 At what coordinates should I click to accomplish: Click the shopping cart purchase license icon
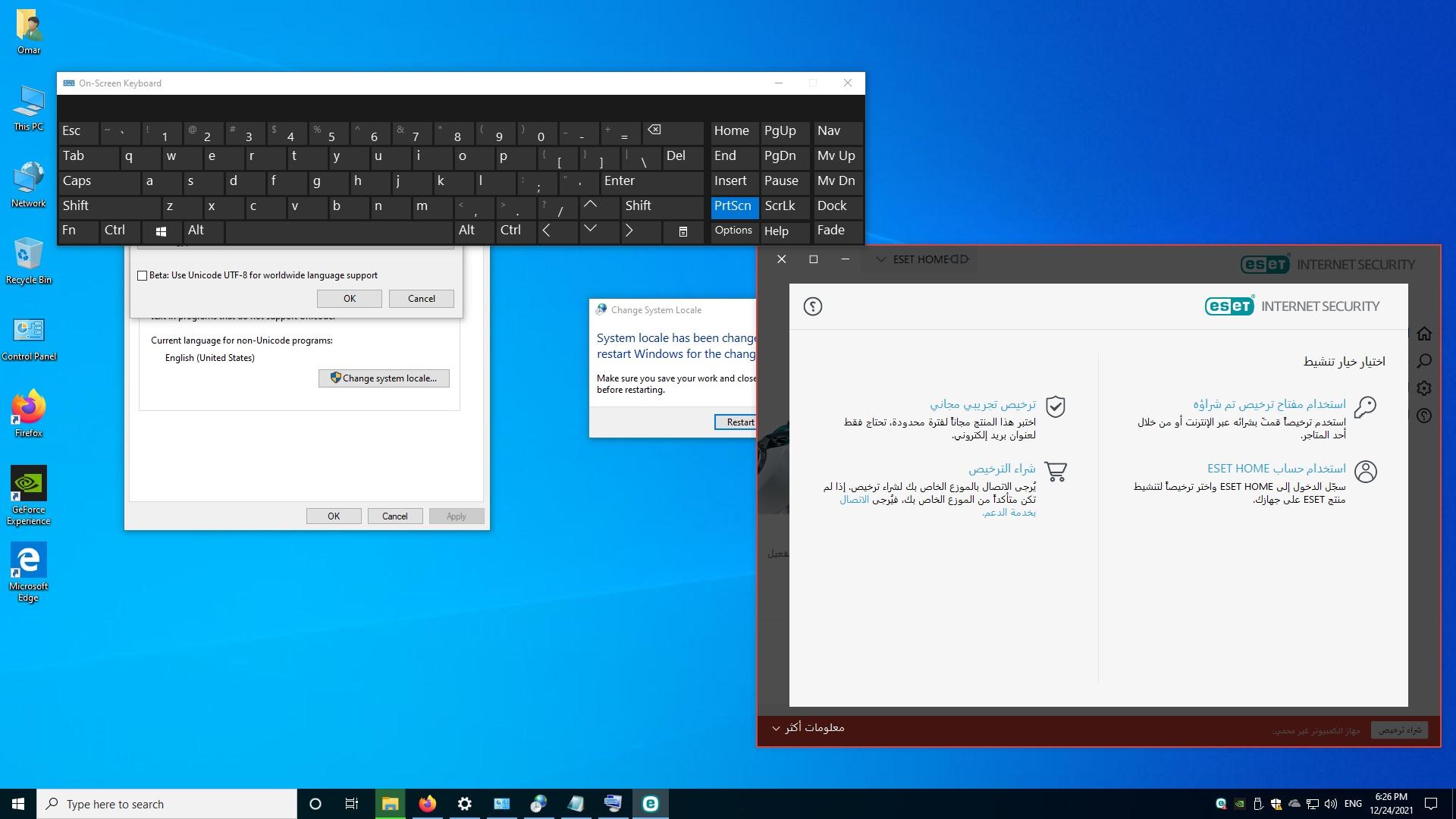coord(1055,472)
